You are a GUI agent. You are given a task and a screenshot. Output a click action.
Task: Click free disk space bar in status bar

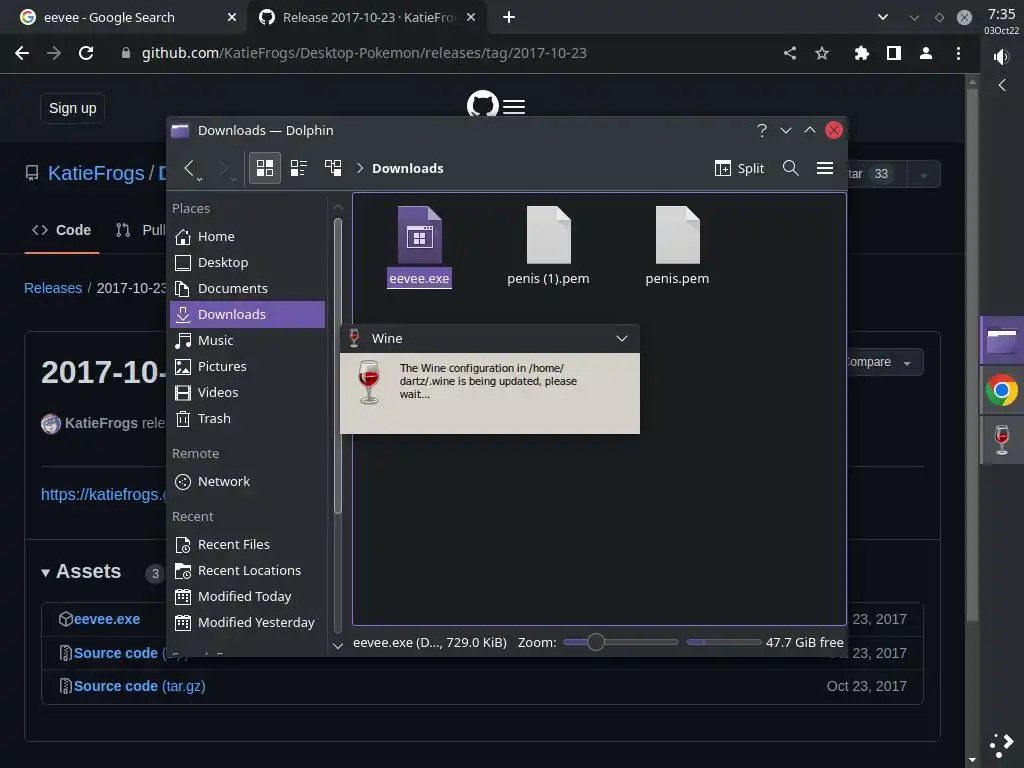pyautogui.click(x=724, y=642)
